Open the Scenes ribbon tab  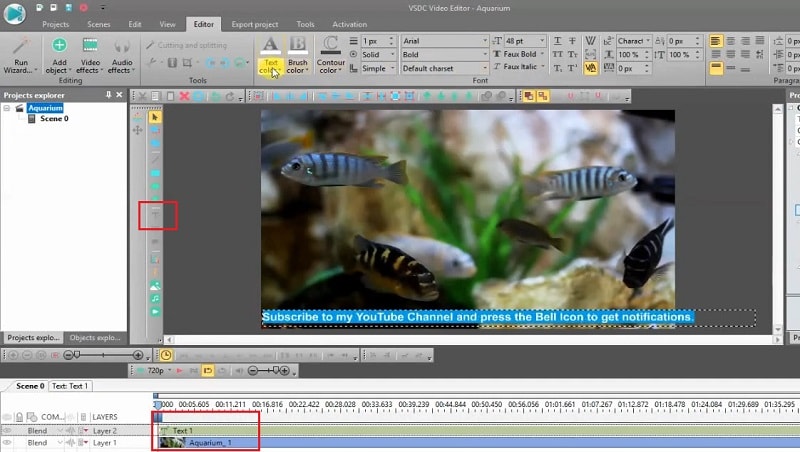pos(98,24)
